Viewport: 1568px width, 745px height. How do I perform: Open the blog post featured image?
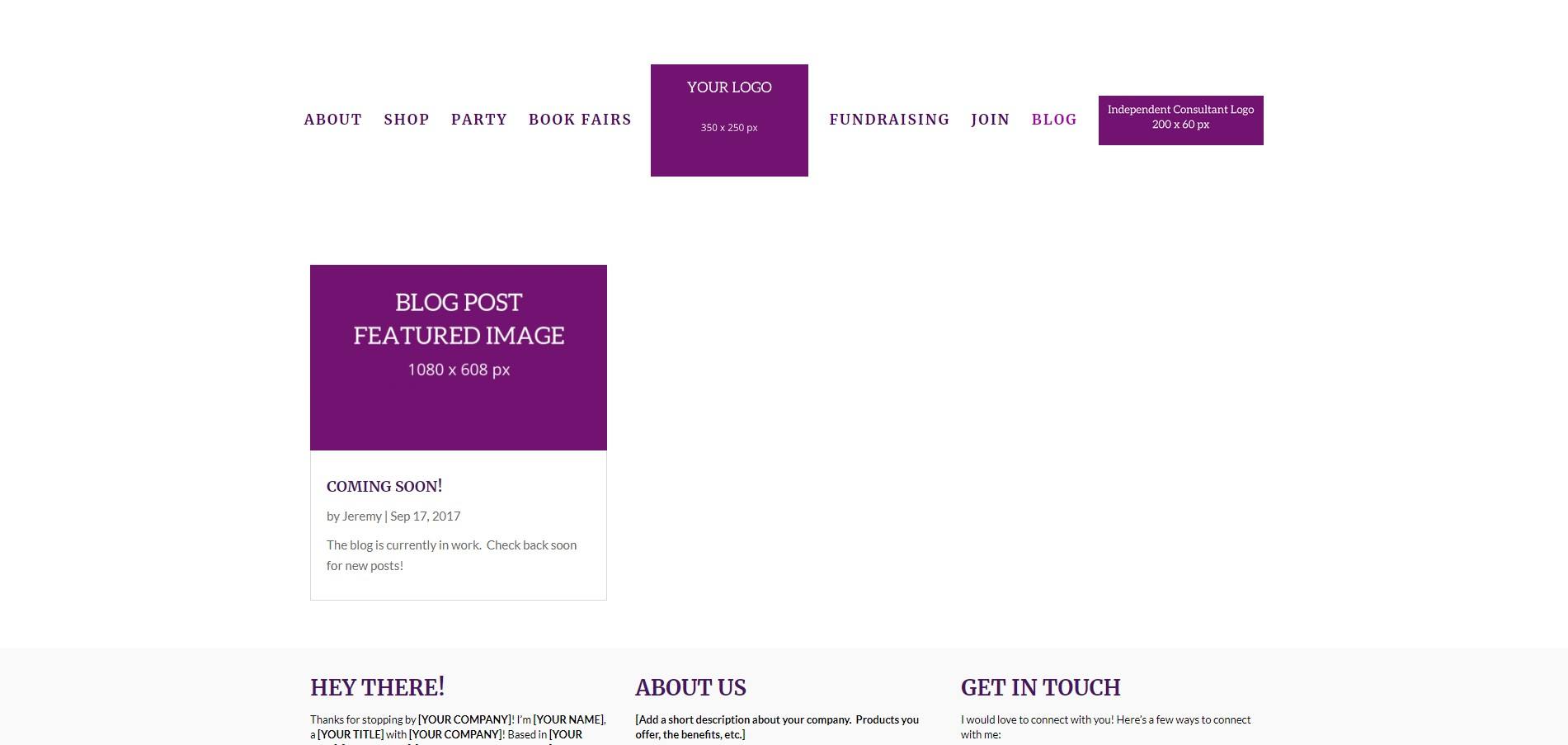coord(459,357)
